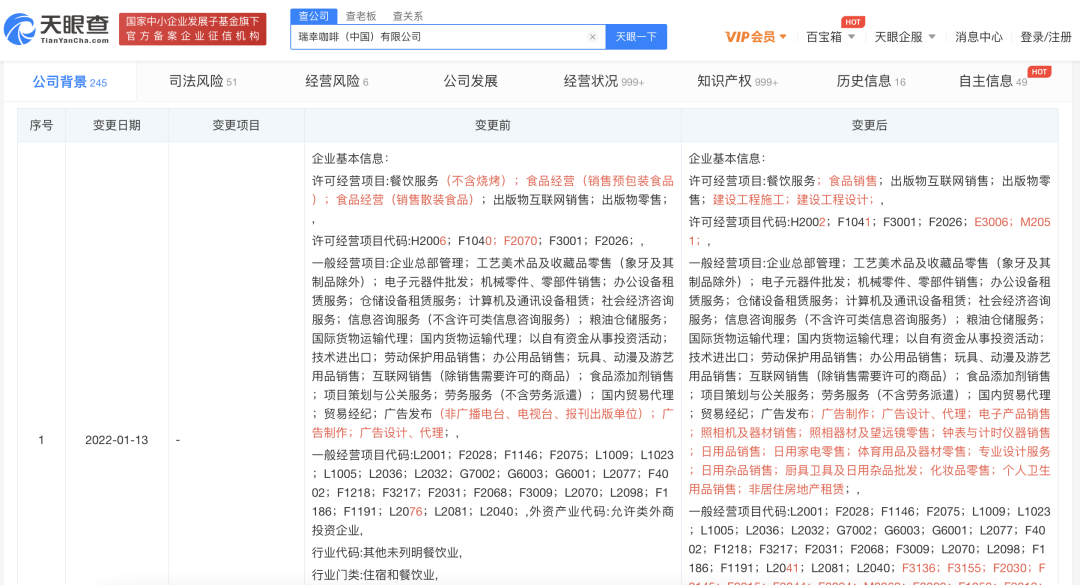Click the 变更日期 column header
Image resolution: width=1080 pixels, height=585 pixels.
coord(117,125)
